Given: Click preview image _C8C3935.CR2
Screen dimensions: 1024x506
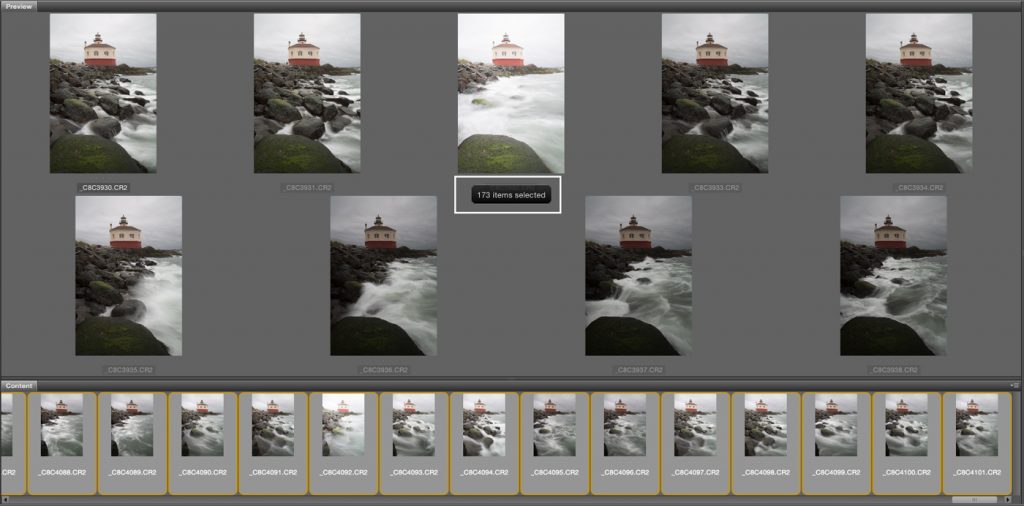Looking at the screenshot, I should (129, 276).
